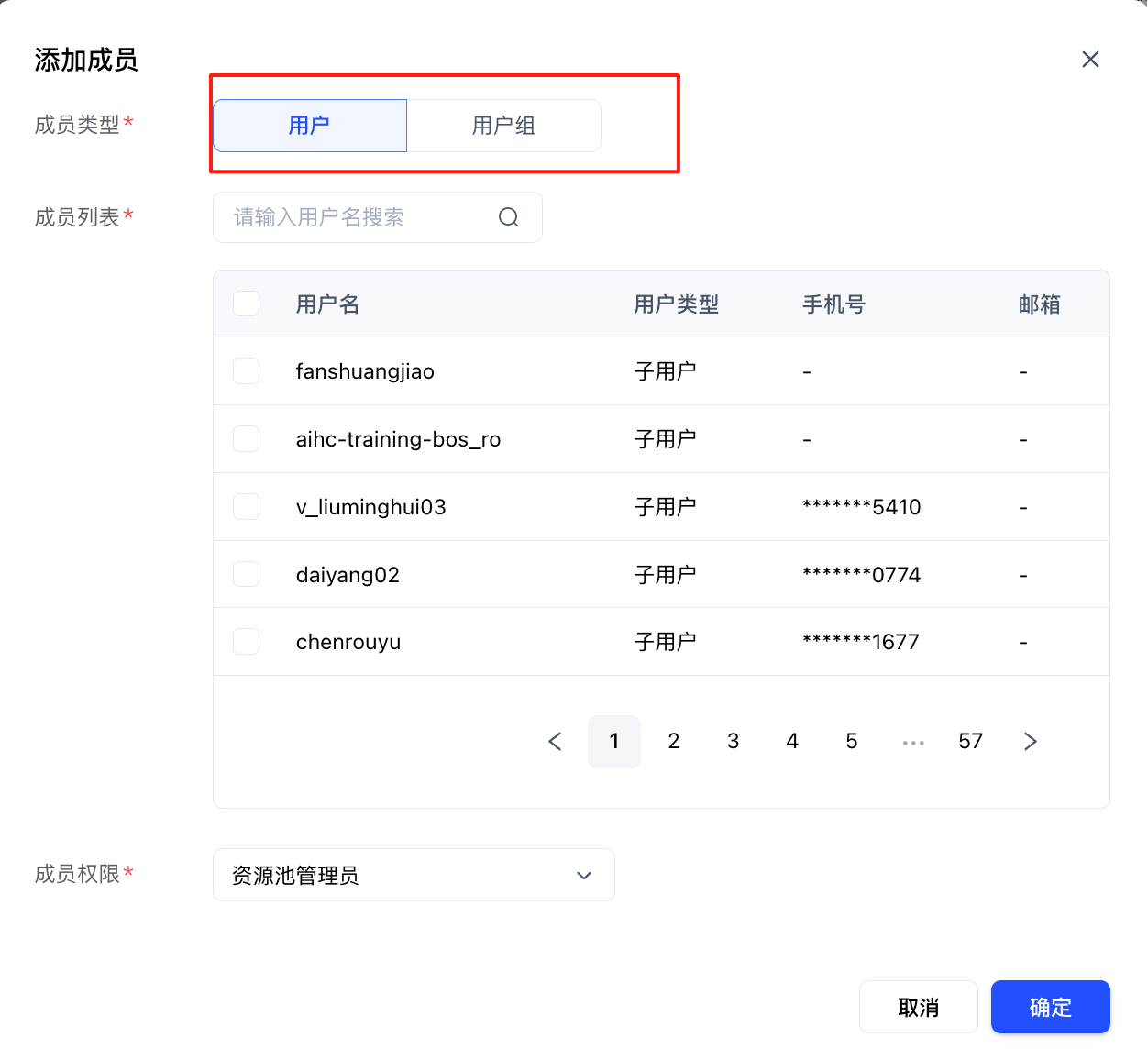Click the 用户名 column header
The height and width of the screenshot is (1060, 1148).
(327, 304)
